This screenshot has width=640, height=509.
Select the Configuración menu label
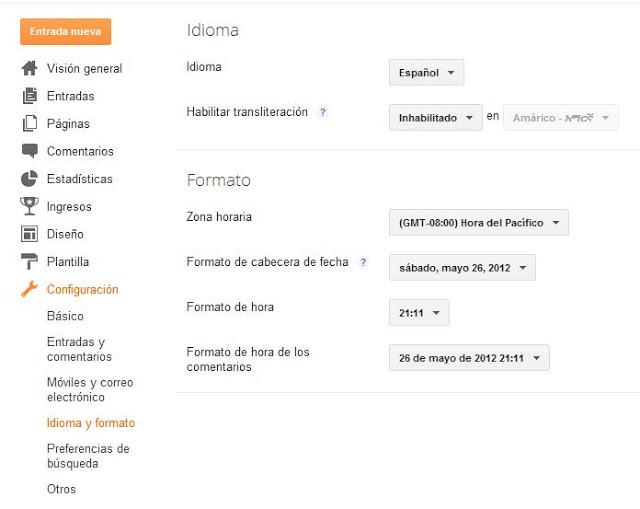click(x=82, y=289)
